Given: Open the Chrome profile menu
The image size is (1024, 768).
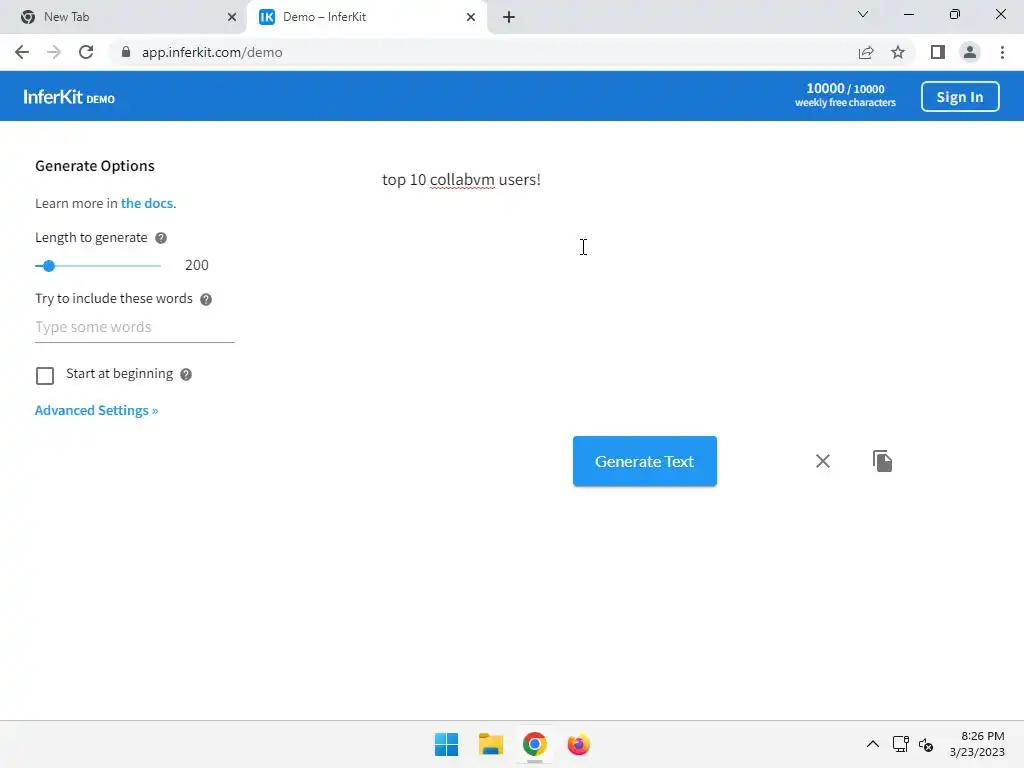Looking at the screenshot, I should pos(970,52).
